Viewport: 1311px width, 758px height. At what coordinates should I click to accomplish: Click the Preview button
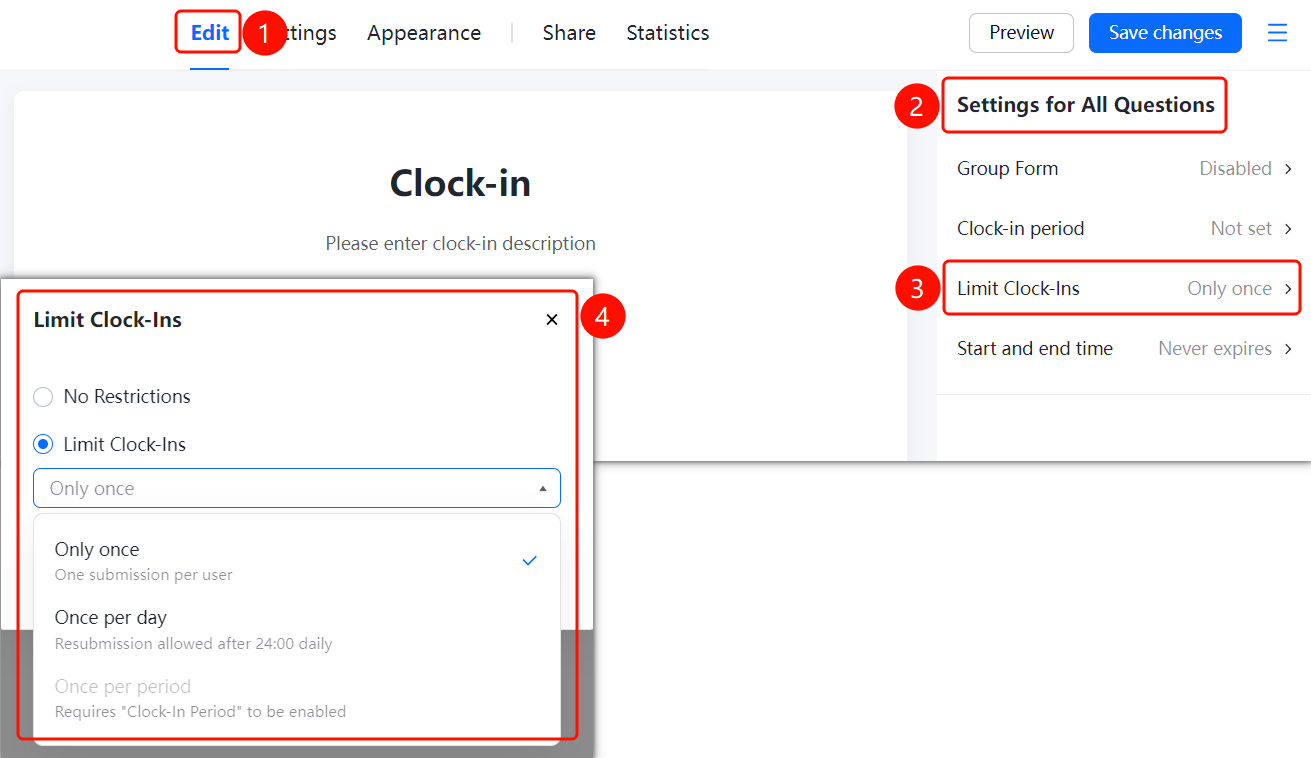pyautogui.click(x=1021, y=33)
